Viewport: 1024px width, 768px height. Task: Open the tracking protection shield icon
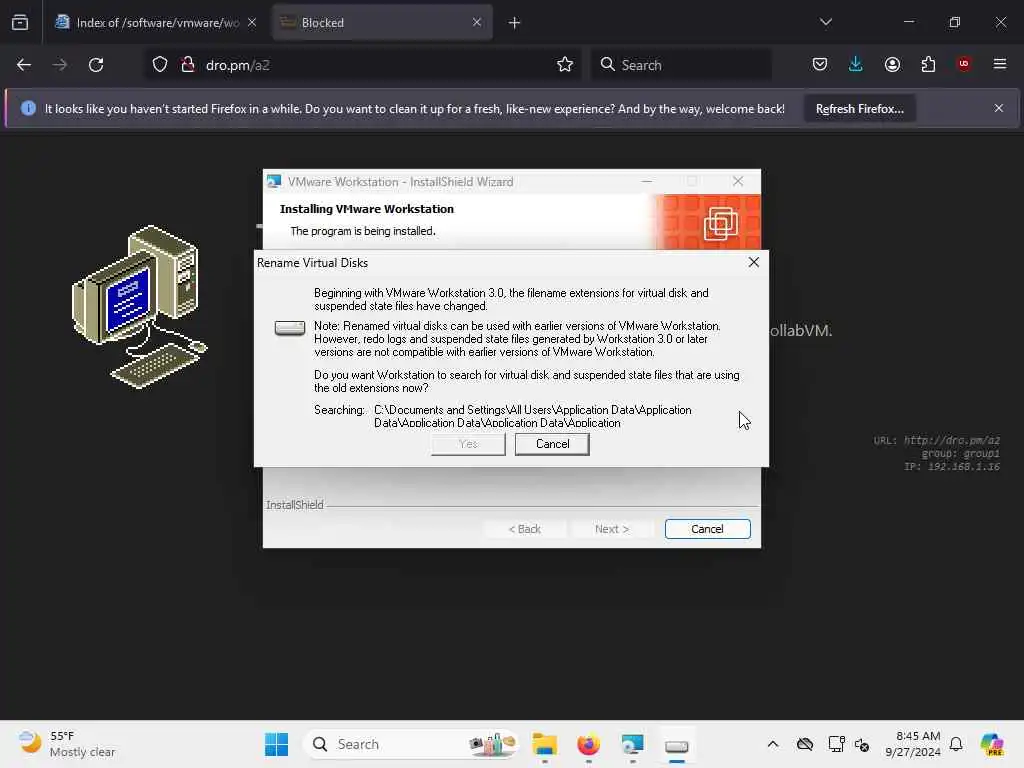coord(160,65)
